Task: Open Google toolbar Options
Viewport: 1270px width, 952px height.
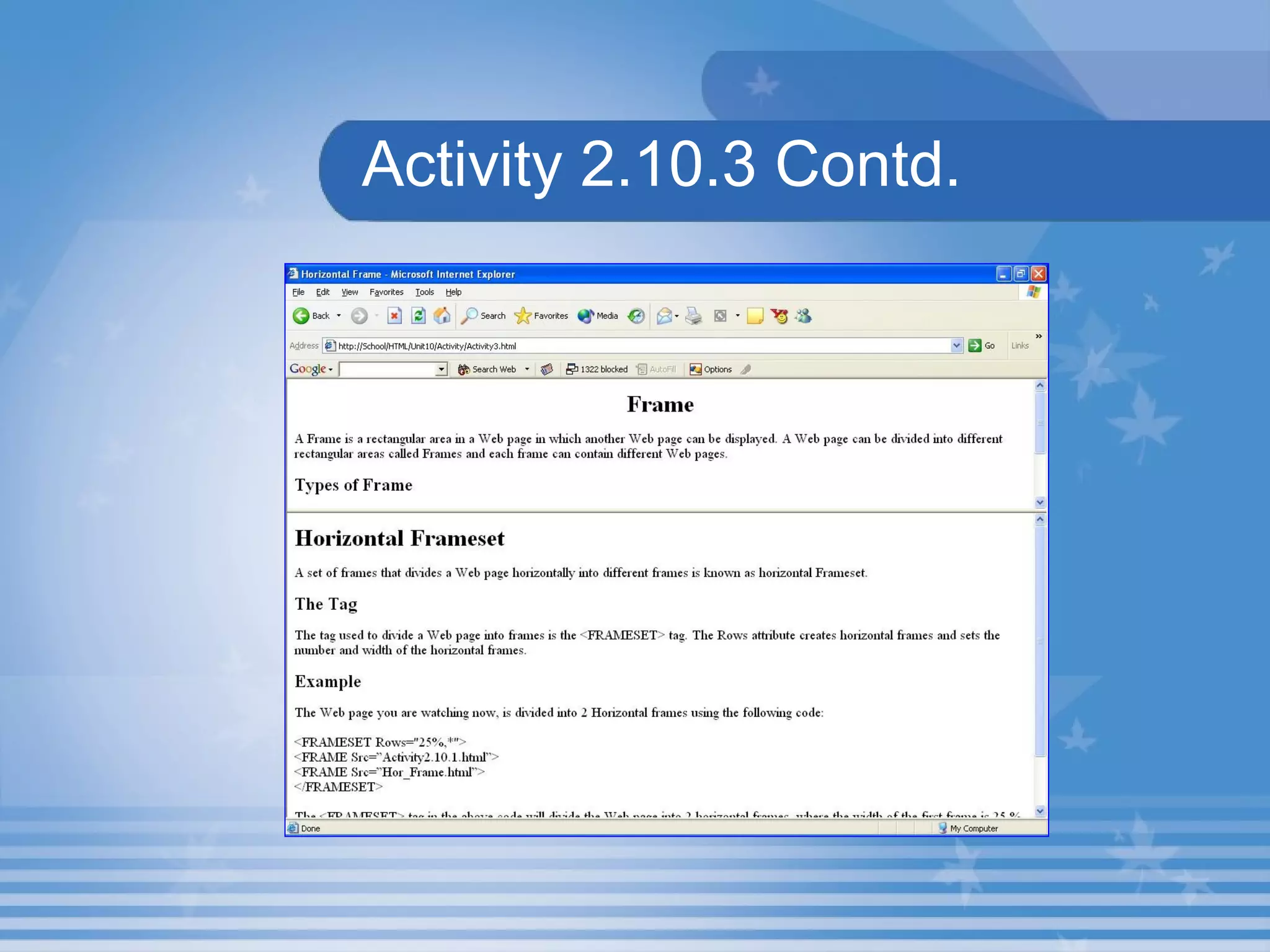Action: (711, 369)
